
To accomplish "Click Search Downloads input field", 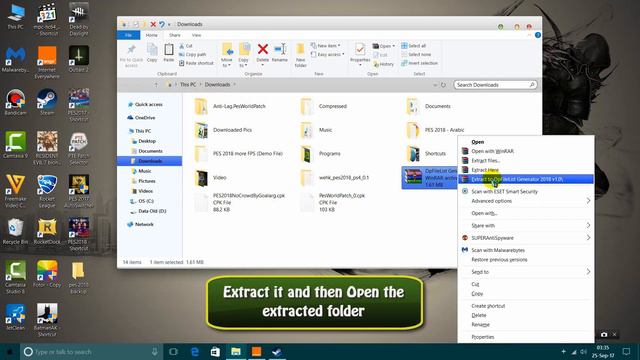I will [495, 85].
